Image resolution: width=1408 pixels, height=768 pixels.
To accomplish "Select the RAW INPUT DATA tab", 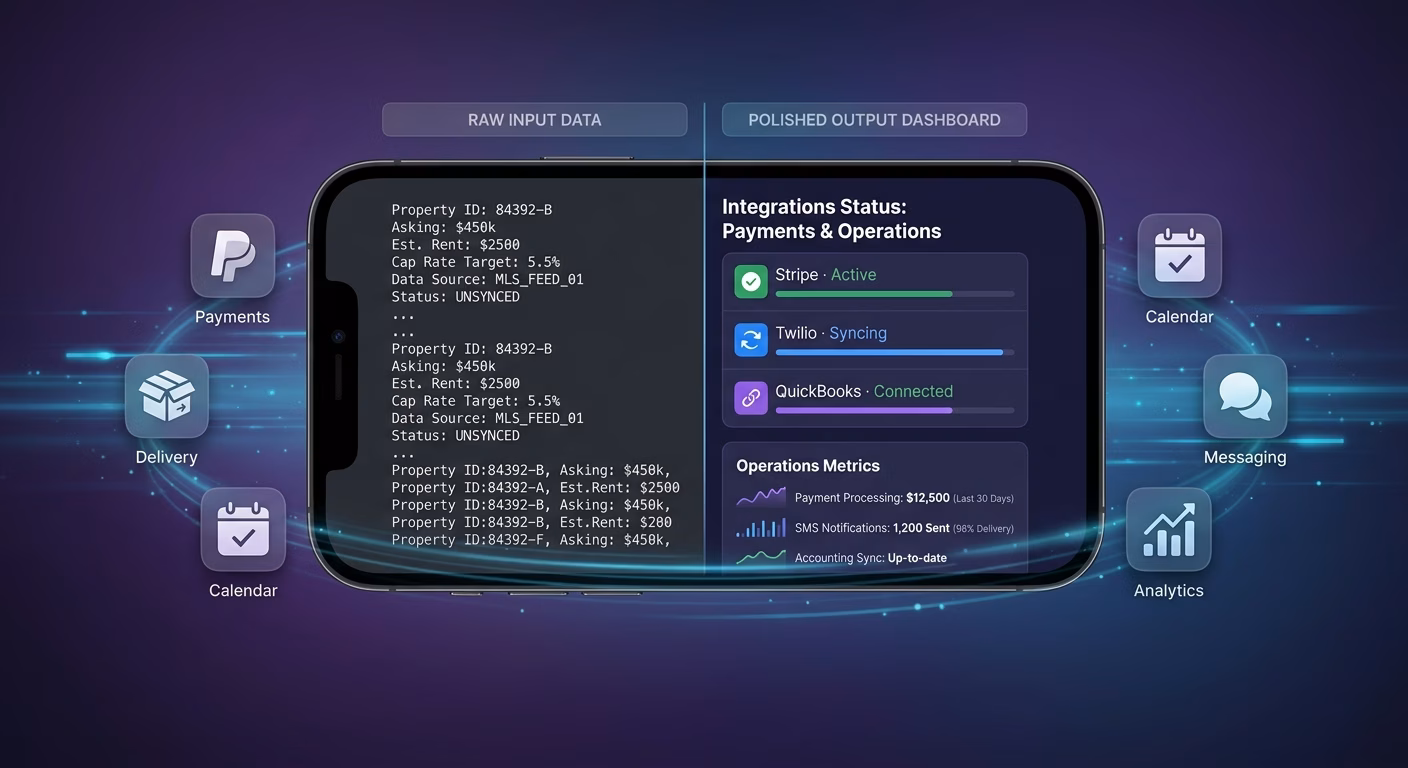I will pyautogui.click(x=535, y=120).
